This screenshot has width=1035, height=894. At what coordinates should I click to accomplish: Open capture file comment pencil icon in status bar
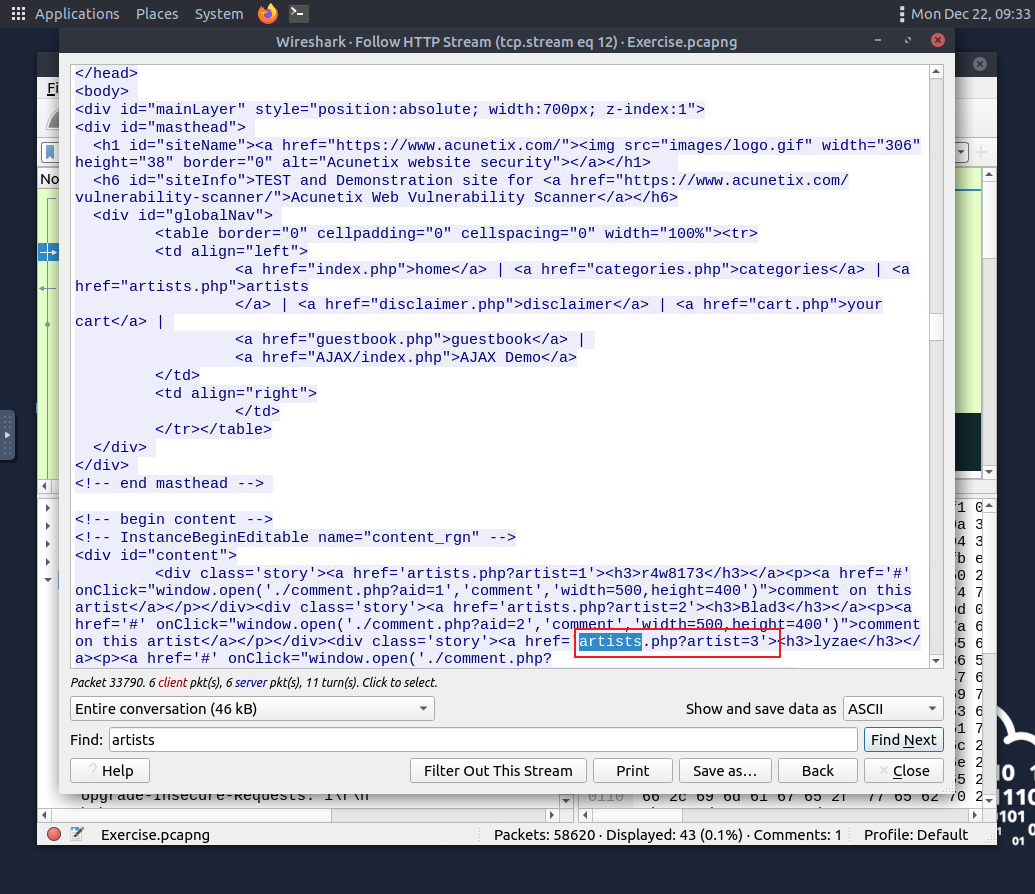pos(77,834)
